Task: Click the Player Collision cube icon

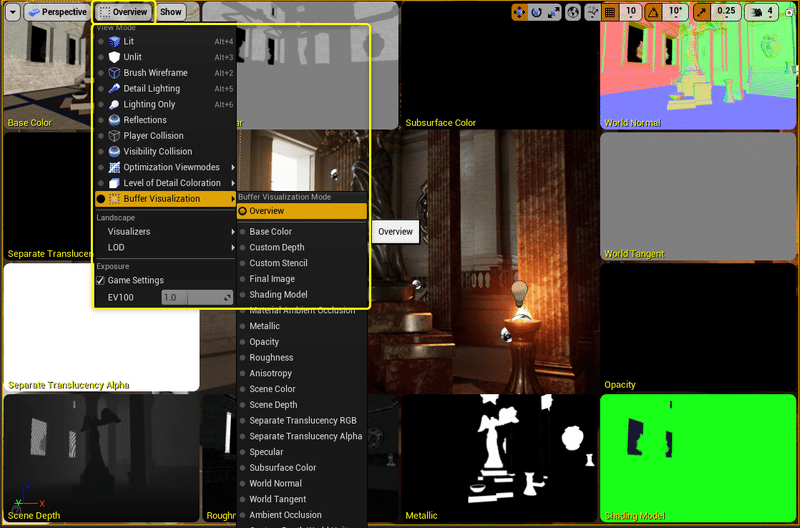Action: click(x=114, y=136)
